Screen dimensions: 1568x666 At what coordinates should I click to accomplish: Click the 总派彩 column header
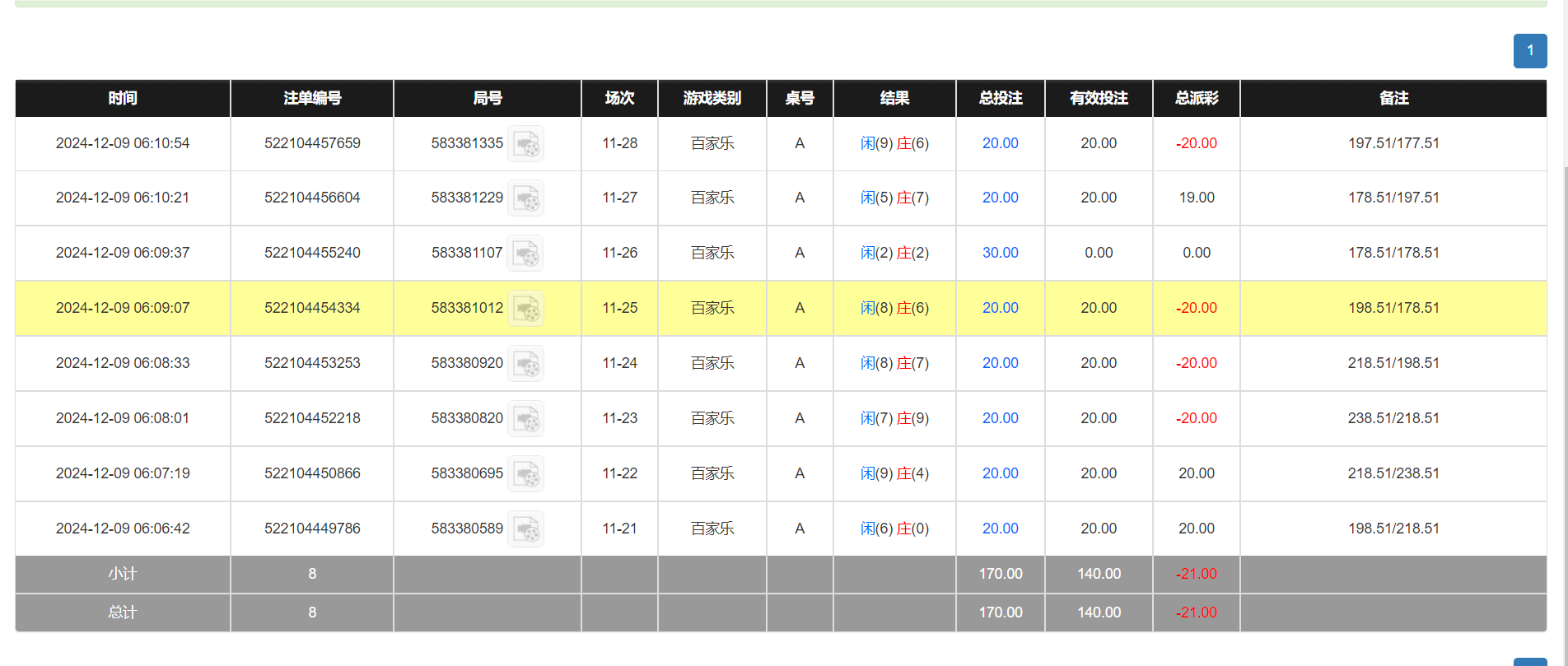[x=1196, y=98]
